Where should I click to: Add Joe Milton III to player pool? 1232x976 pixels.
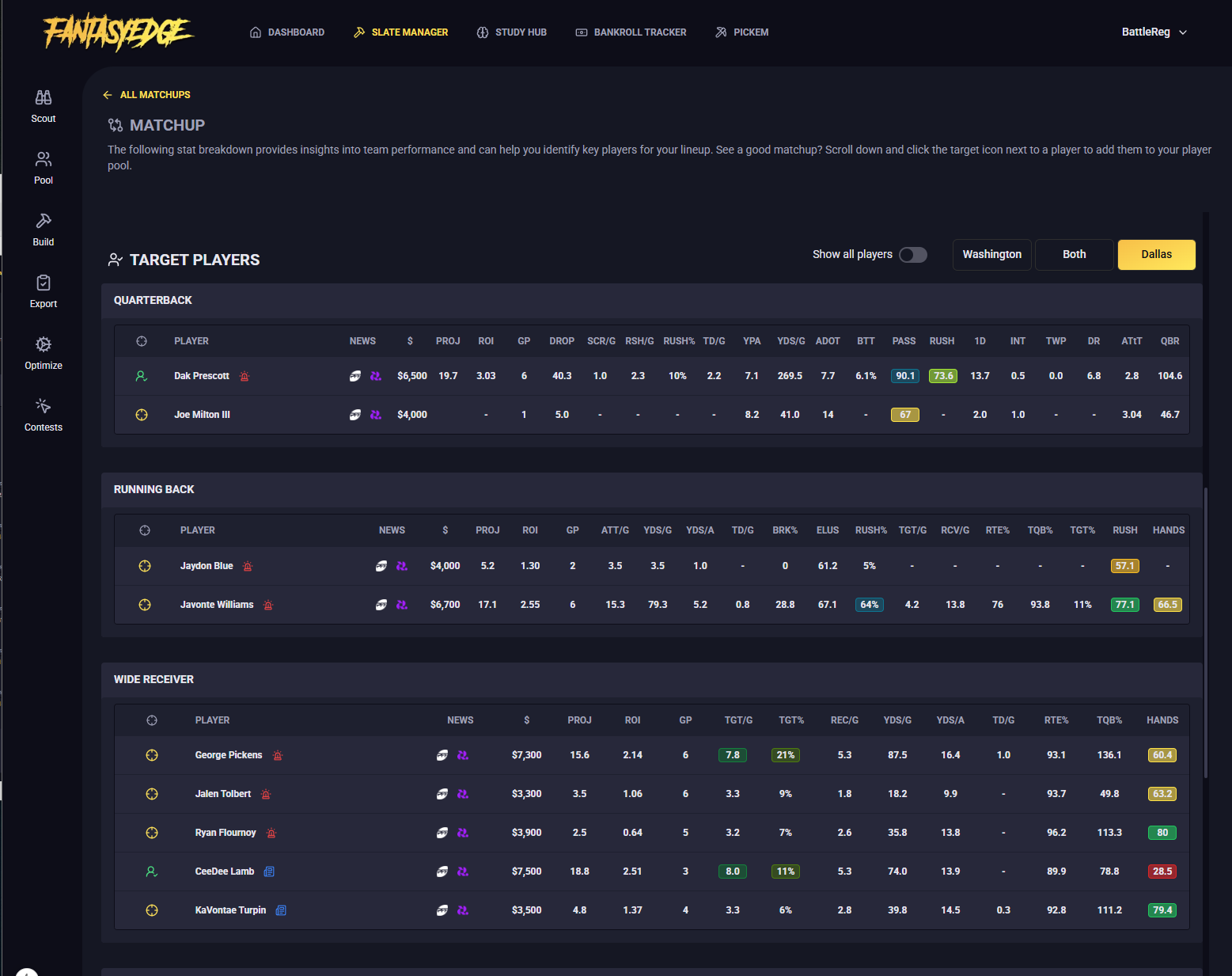coord(142,415)
